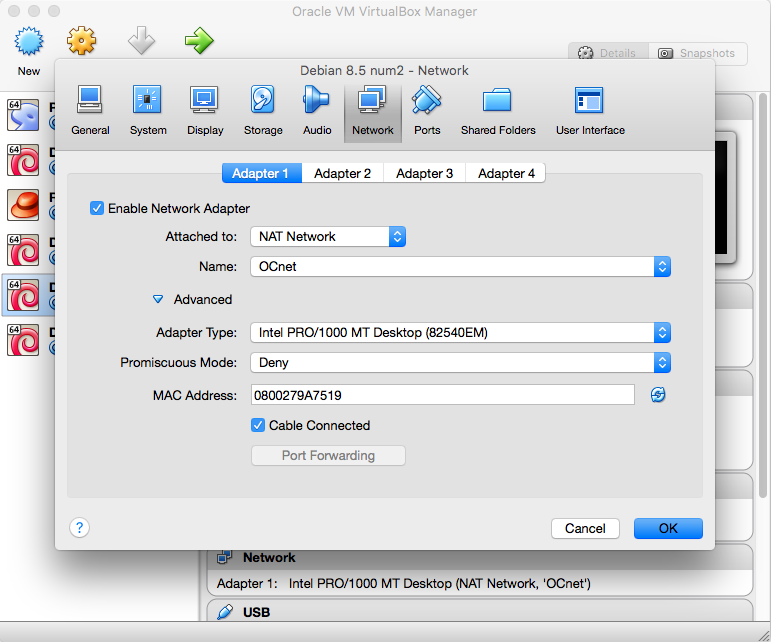Switch to the Adapter 1 tab

pos(262,173)
